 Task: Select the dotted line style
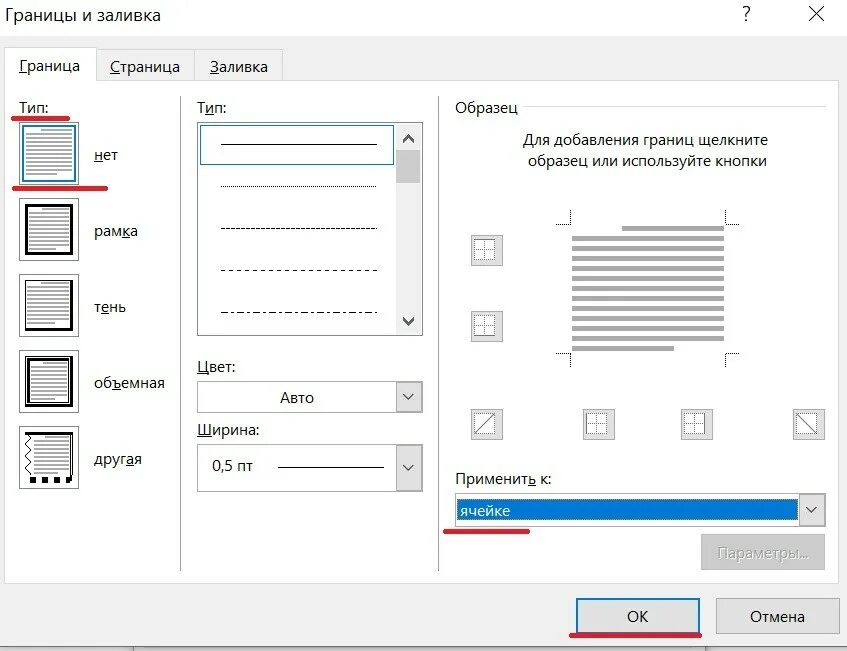point(297,186)
